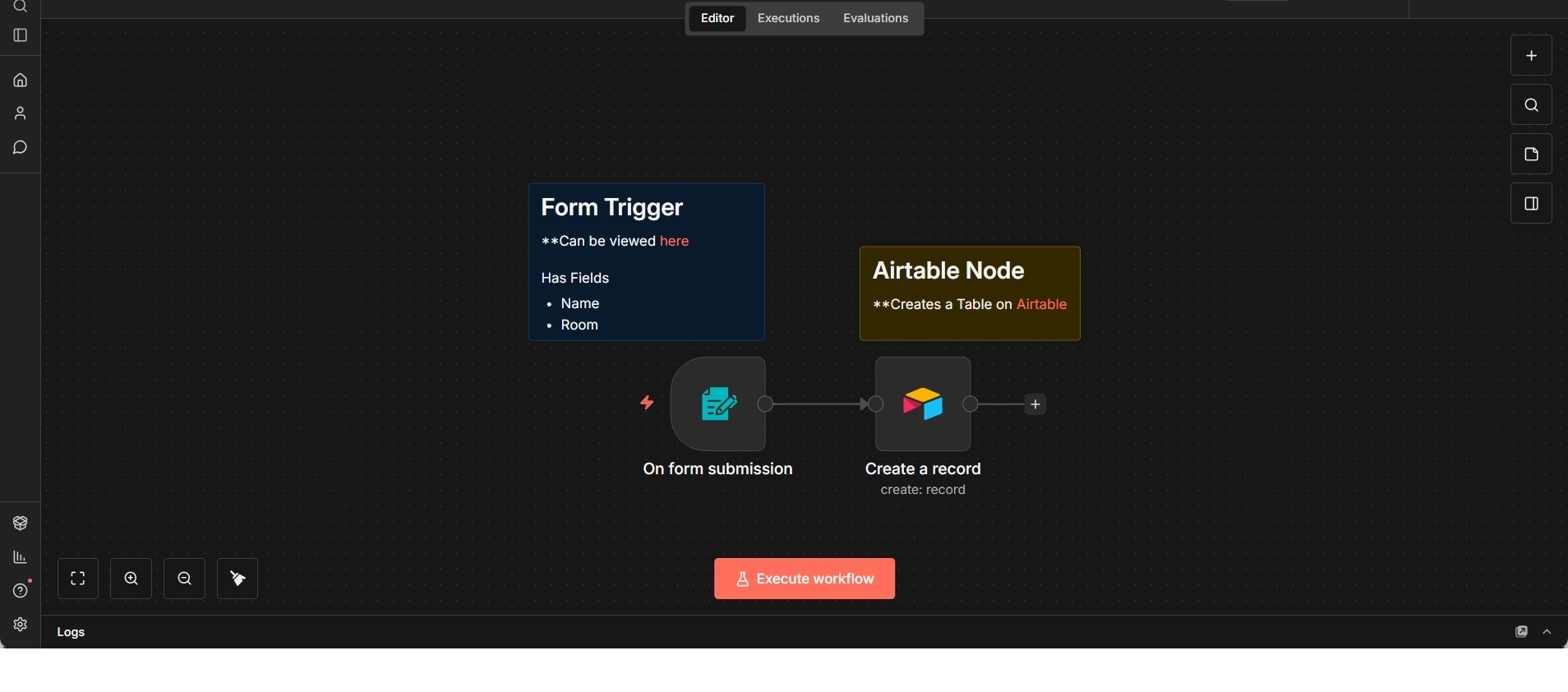Zoom out on the workflow canvas
The width and height of the screenshot is (1568, 692).
(185, 579)
